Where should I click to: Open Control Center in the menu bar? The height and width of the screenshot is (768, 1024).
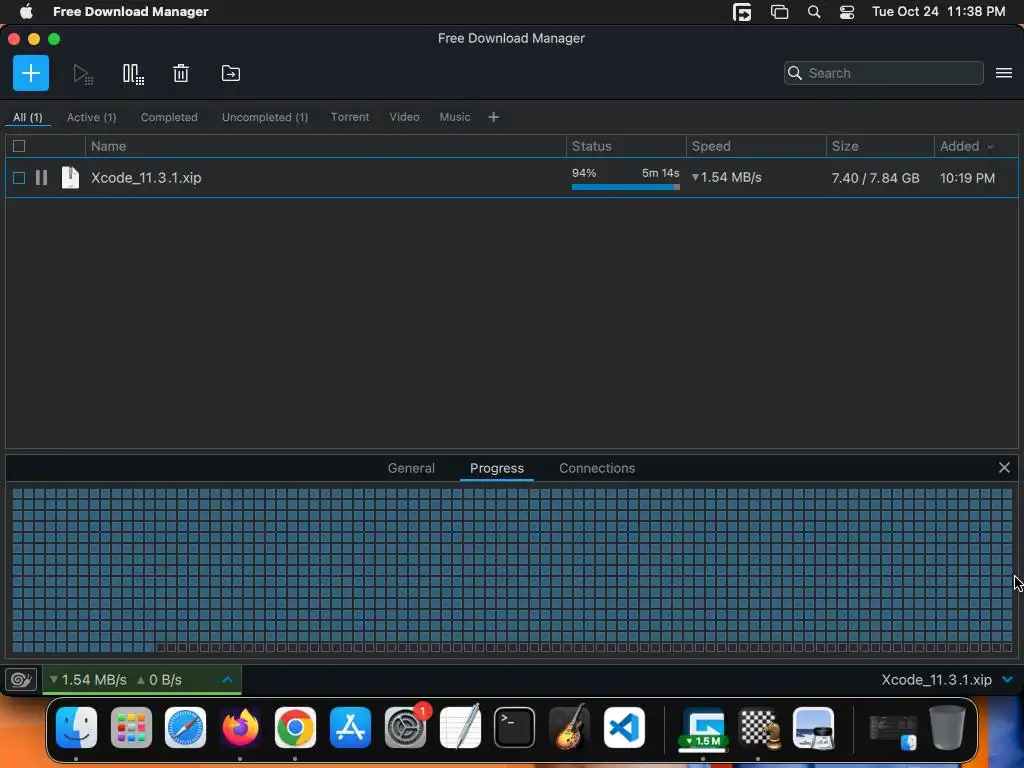coord(846,12)
